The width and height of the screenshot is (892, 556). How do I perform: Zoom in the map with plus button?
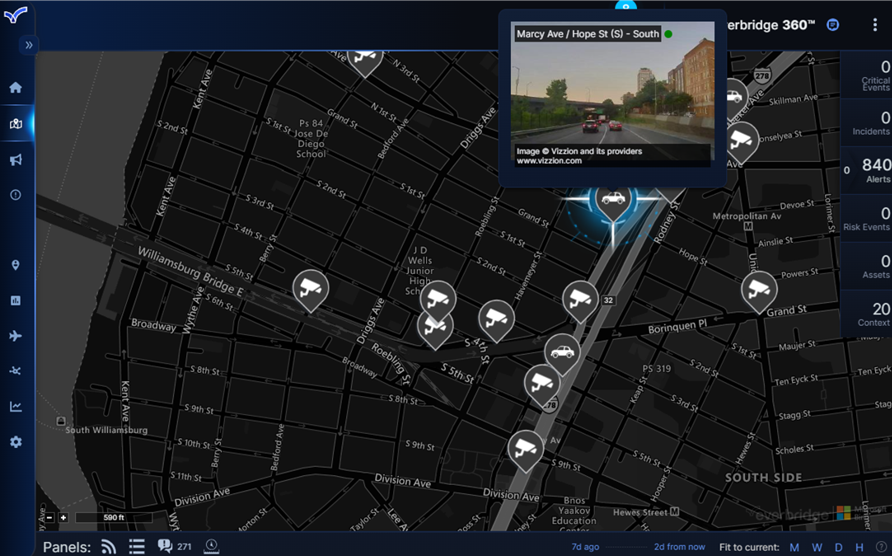click(63, 517)
